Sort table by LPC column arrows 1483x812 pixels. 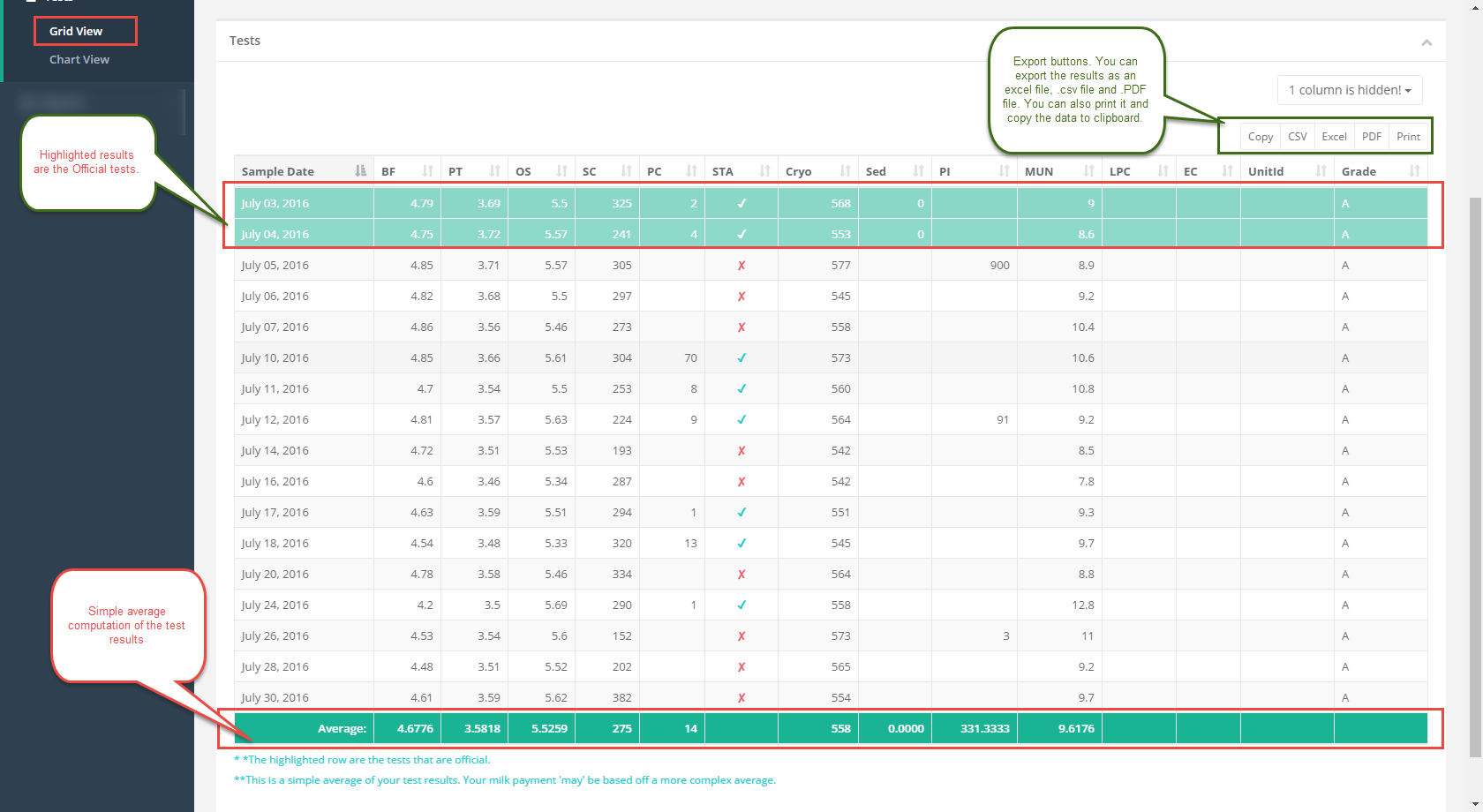pyautogui.click(x=1163, y=171)
